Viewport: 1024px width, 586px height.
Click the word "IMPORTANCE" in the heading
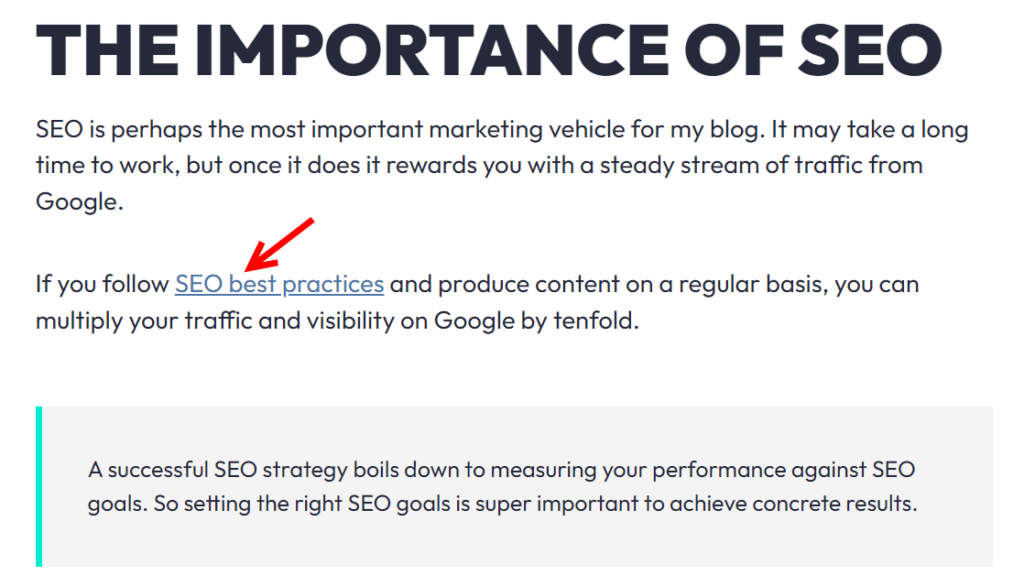(432, 50)
